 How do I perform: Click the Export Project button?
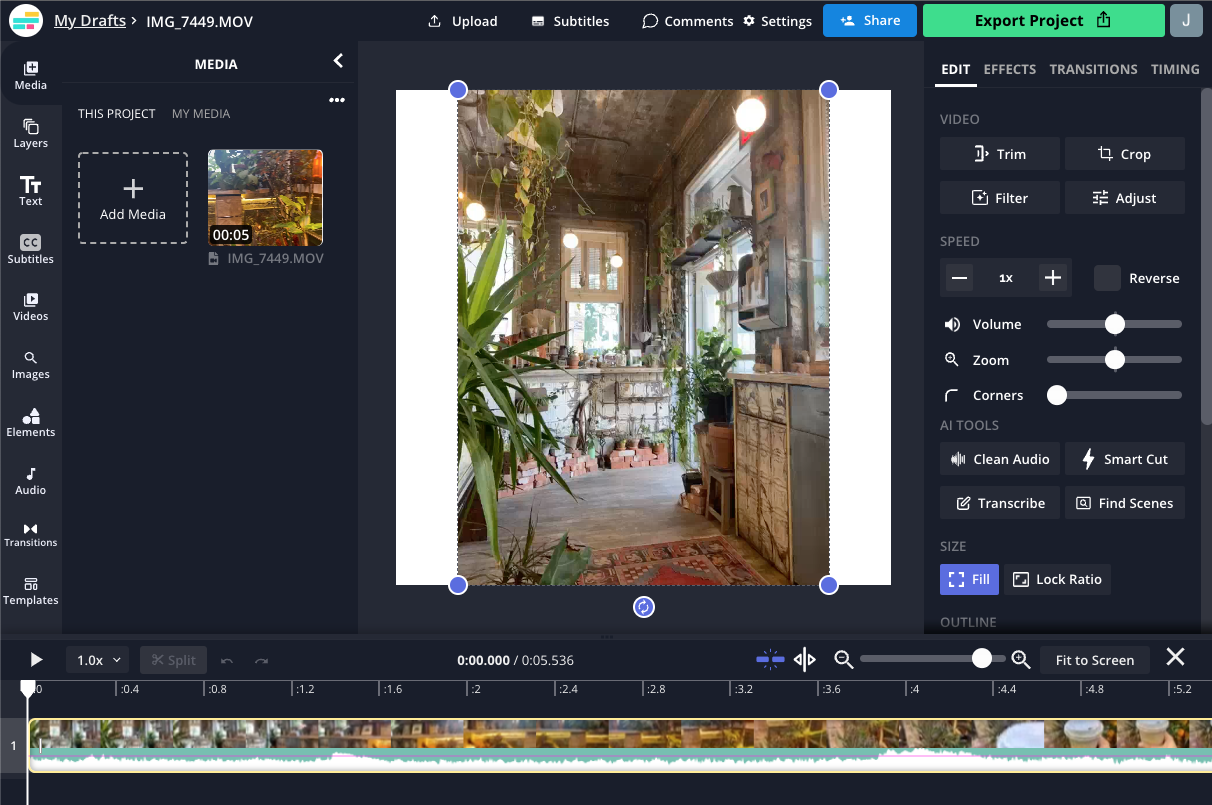(x=1043, y=20)
